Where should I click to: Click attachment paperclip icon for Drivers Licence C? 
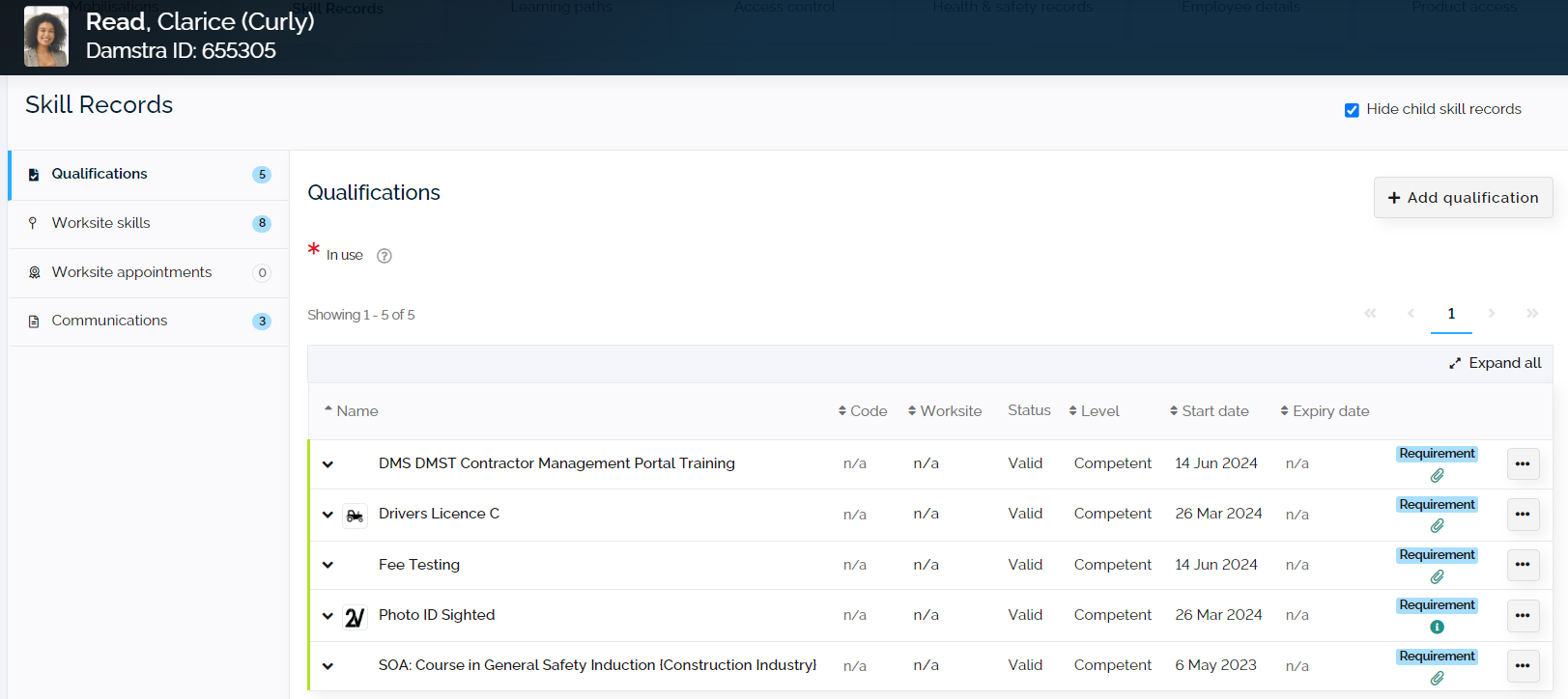[1437, 526]
